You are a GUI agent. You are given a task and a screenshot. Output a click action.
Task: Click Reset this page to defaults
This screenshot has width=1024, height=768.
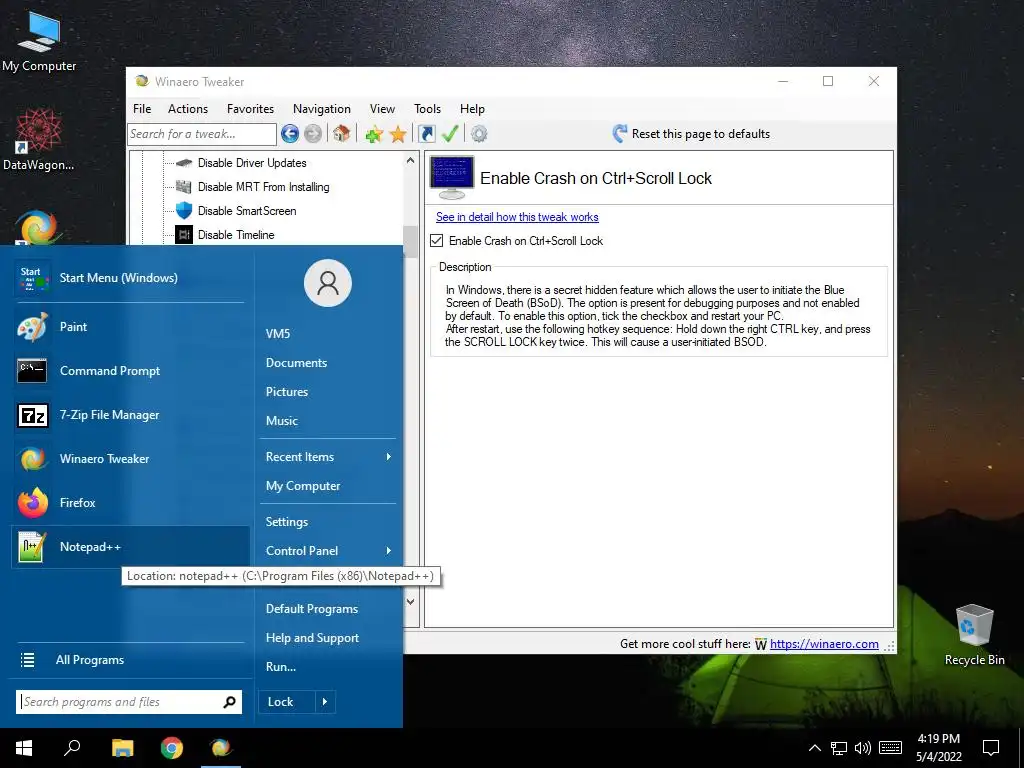tap(691, 134)
